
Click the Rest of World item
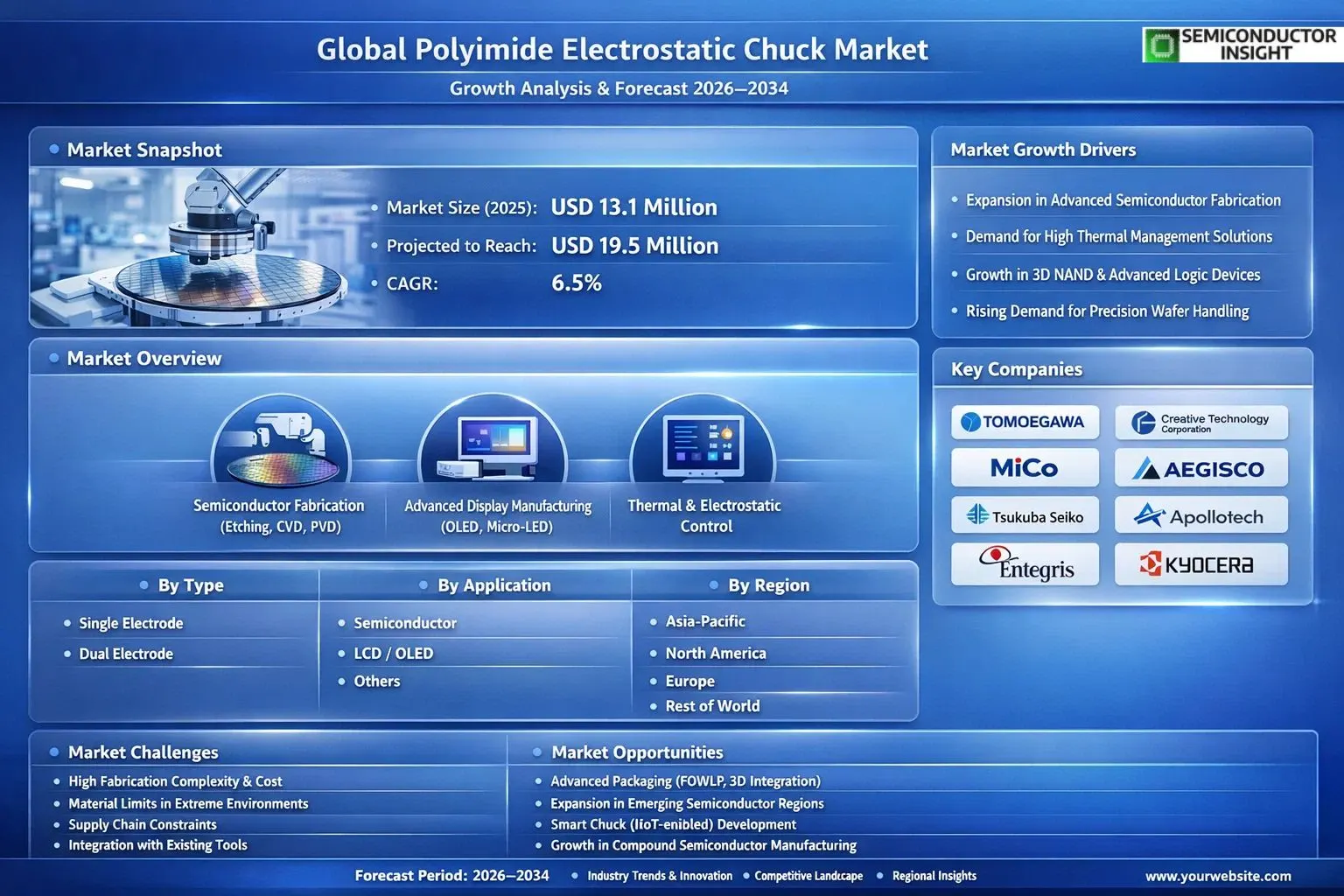pyautogui.click(x=712, y=706)
